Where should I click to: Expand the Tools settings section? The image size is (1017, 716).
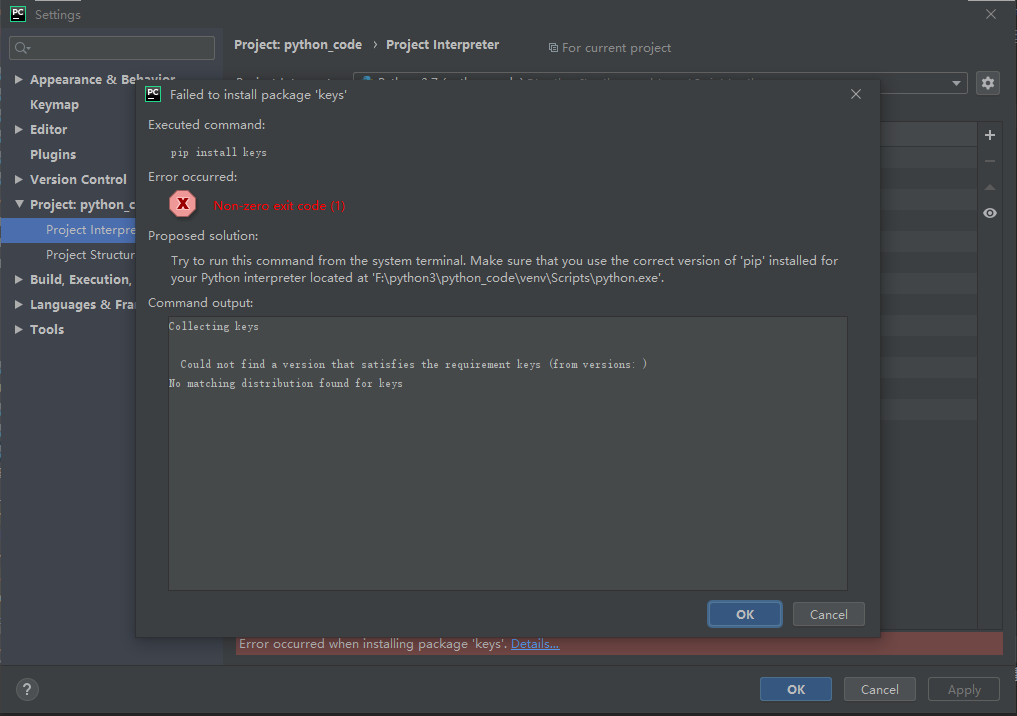(x=19, y=330)
